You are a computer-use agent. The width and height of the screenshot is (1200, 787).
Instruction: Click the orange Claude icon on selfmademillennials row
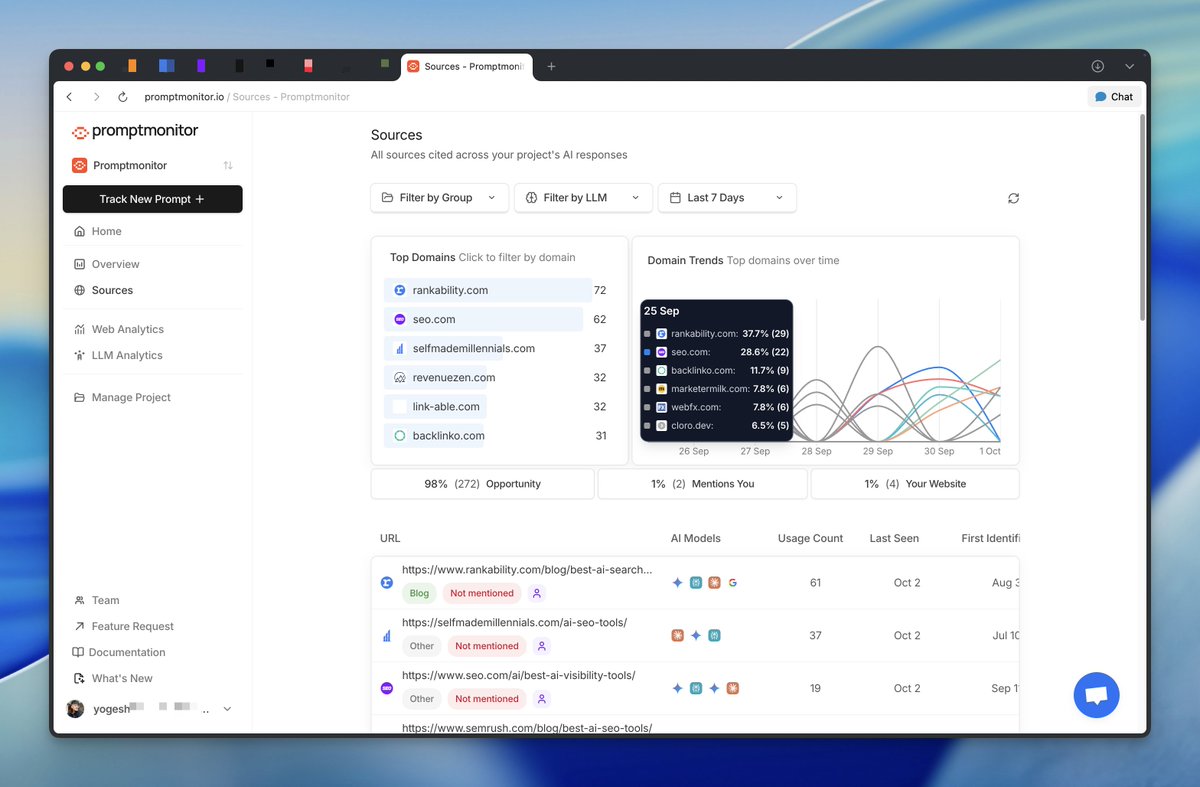pyautogui.click(x=677, y=635)
